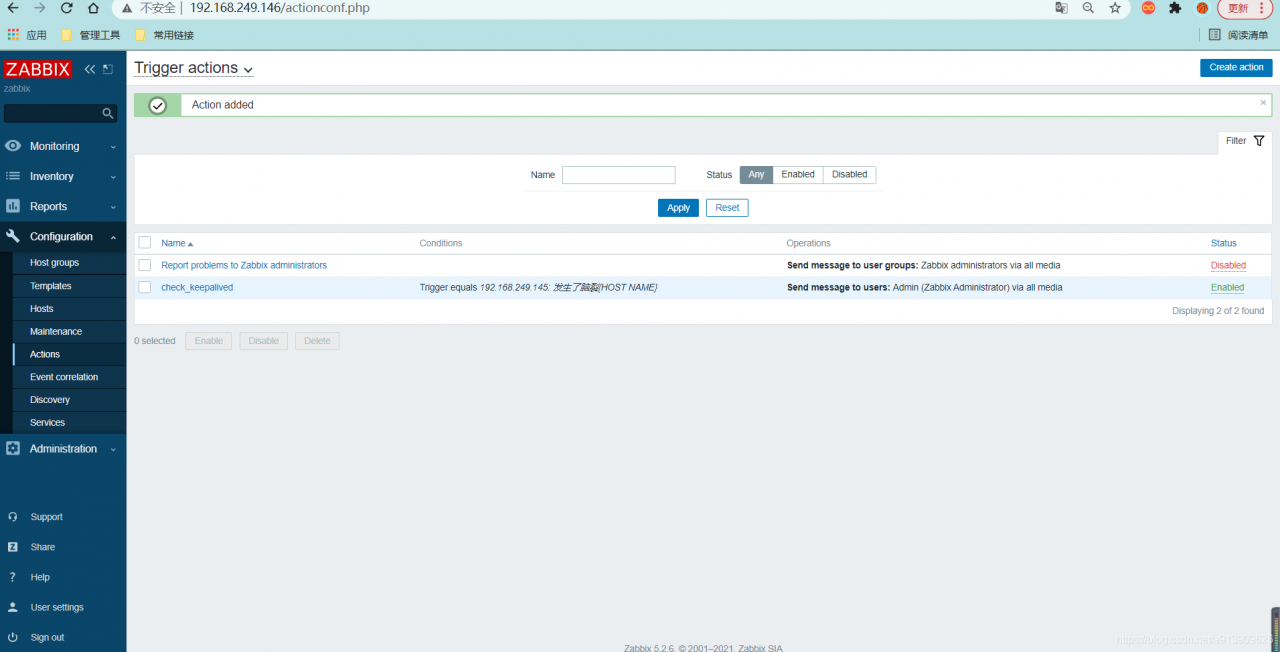Click the Configuration wrench icon
The image size is (1280, 652).
tap(13, 237)
